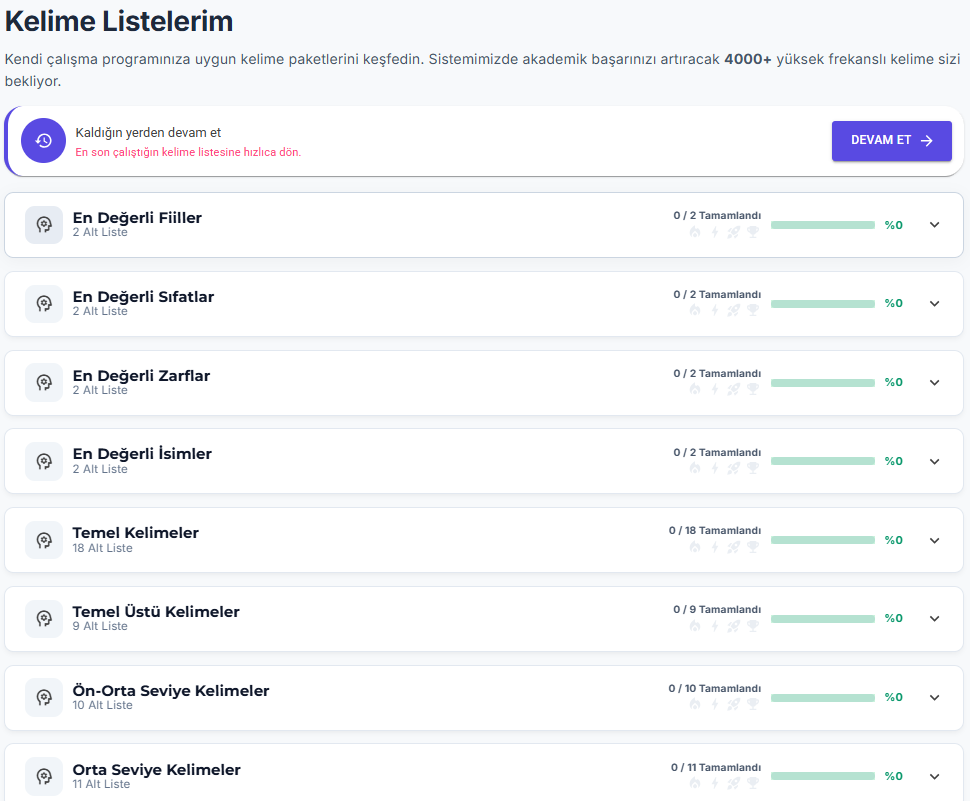Click the Temel Kelimeler progress bar
The height and width of the screenshot is (802, 970).
pyautogui.click(x=823, y=540)
